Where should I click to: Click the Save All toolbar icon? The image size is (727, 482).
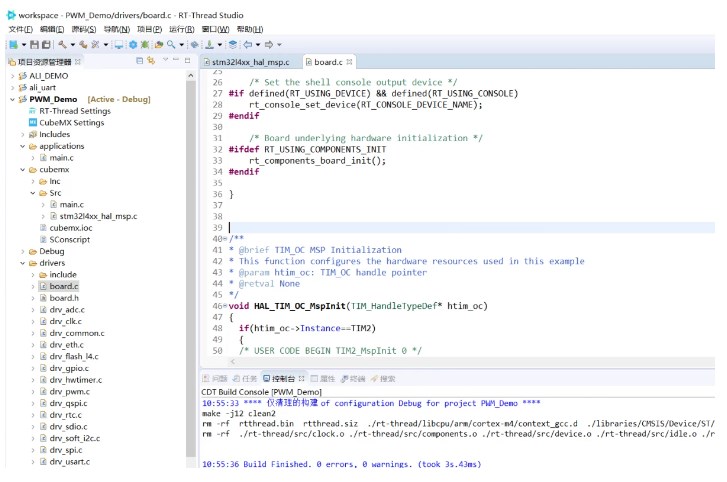click(45, 45)
